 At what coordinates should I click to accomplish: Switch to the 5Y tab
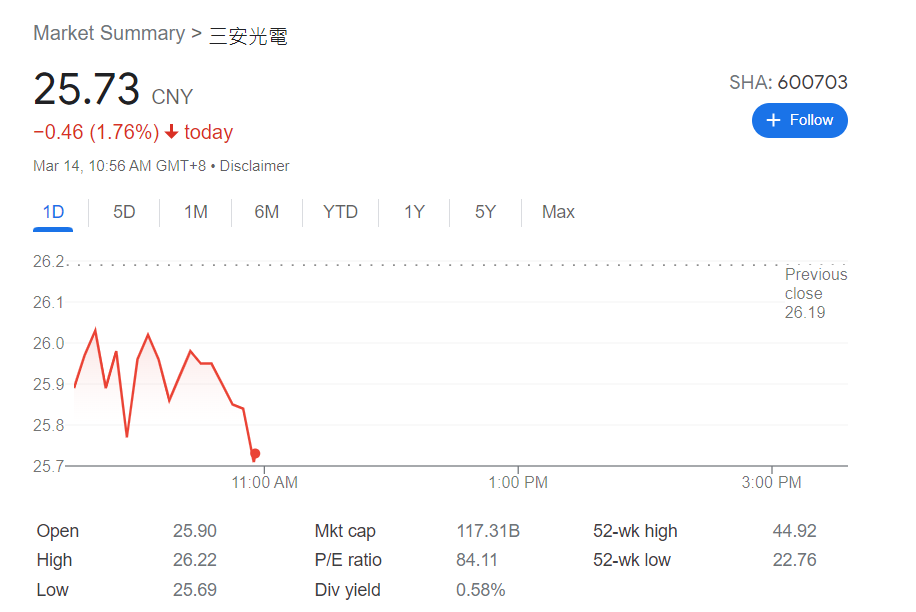[485, 212]
